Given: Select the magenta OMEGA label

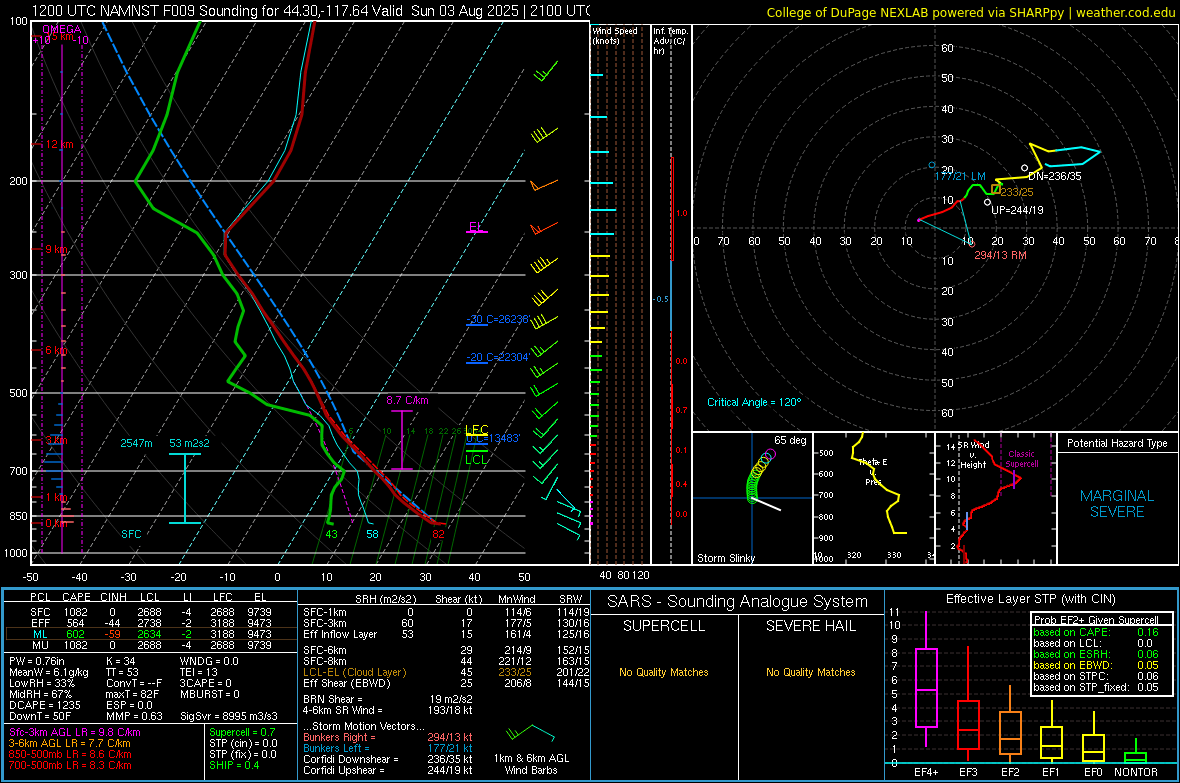Looking at the screenshot, I should coord(62,29).
